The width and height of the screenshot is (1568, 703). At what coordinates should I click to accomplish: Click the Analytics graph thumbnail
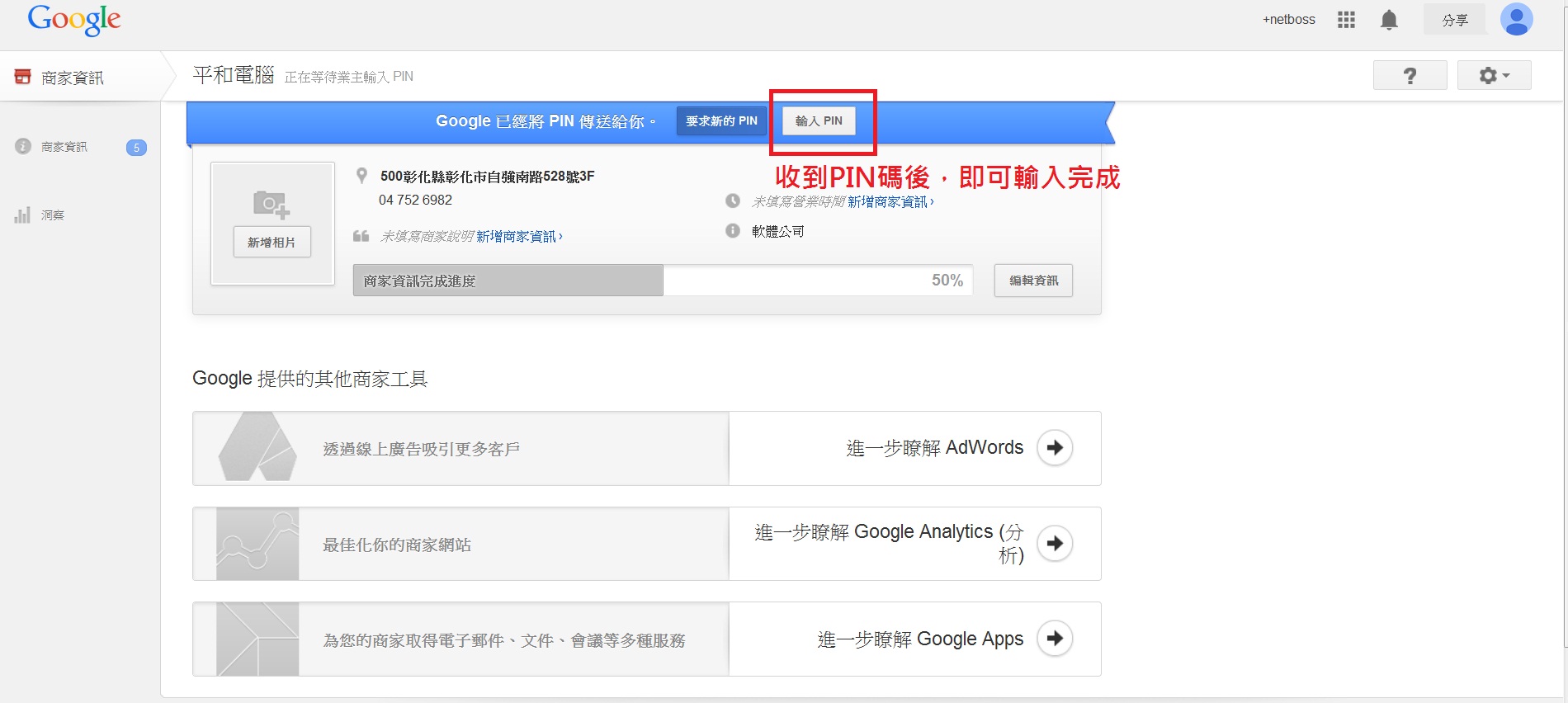click(257, 544)
